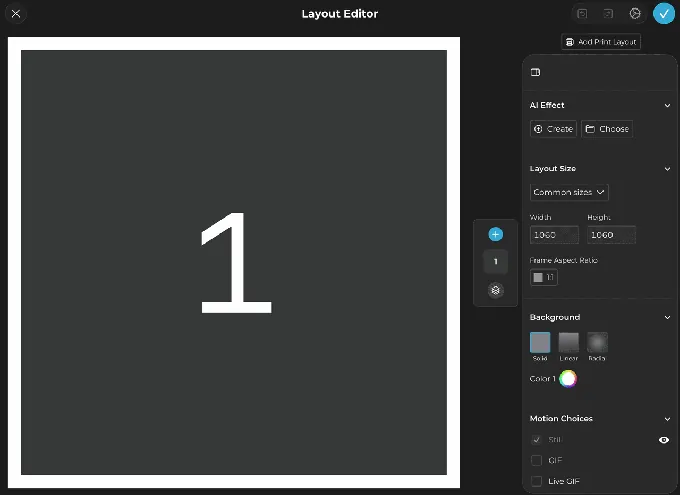Select the 1:1 frame aspect ratio
The width and height of the screenshot is (680, 495).
(543, 277)
